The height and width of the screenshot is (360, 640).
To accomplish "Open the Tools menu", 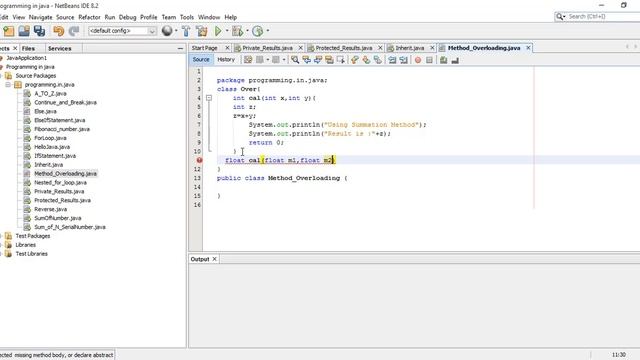I will (x=187, y=17).
